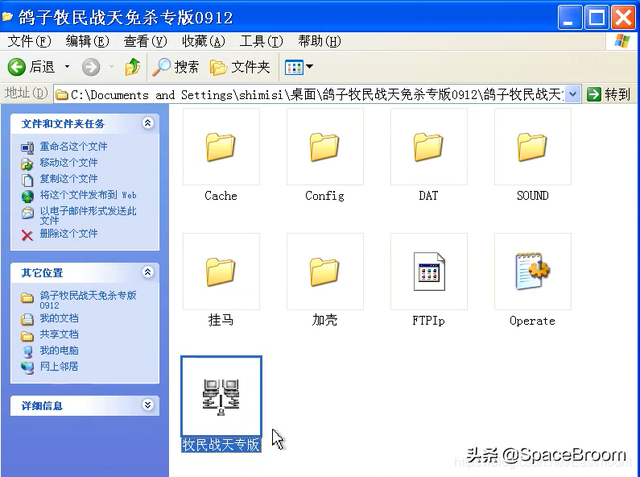Click the FTPIp file name label
Viewport: 640px width, 477px height.
click(x=429, y=321)
